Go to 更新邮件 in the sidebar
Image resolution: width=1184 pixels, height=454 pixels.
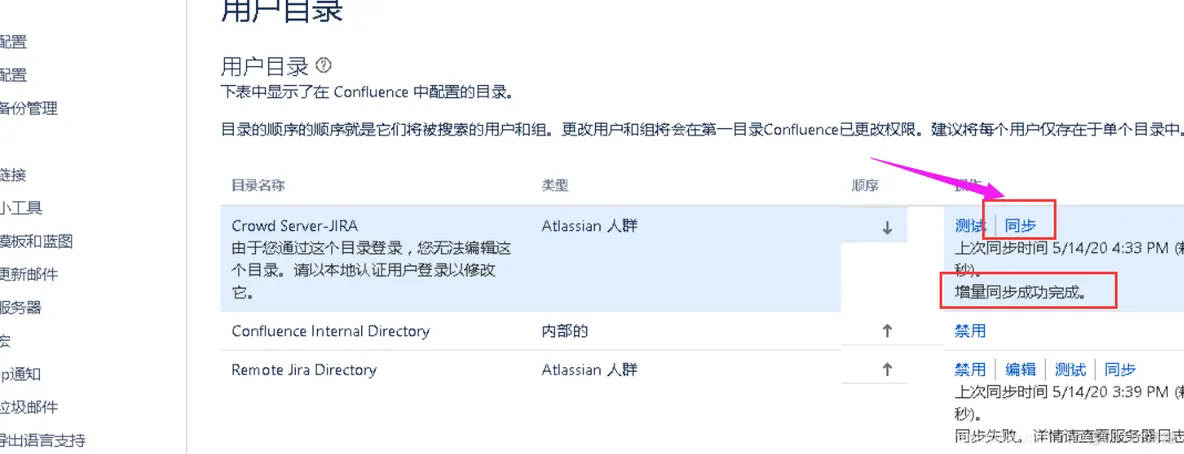[x=28, y=274]
